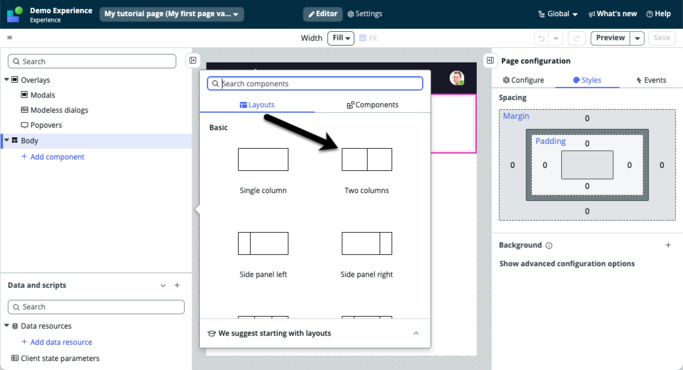The width and height of the screenshot is (683, 370).
Task: Switch to the Layouts tab
Action: click(257, 105)
